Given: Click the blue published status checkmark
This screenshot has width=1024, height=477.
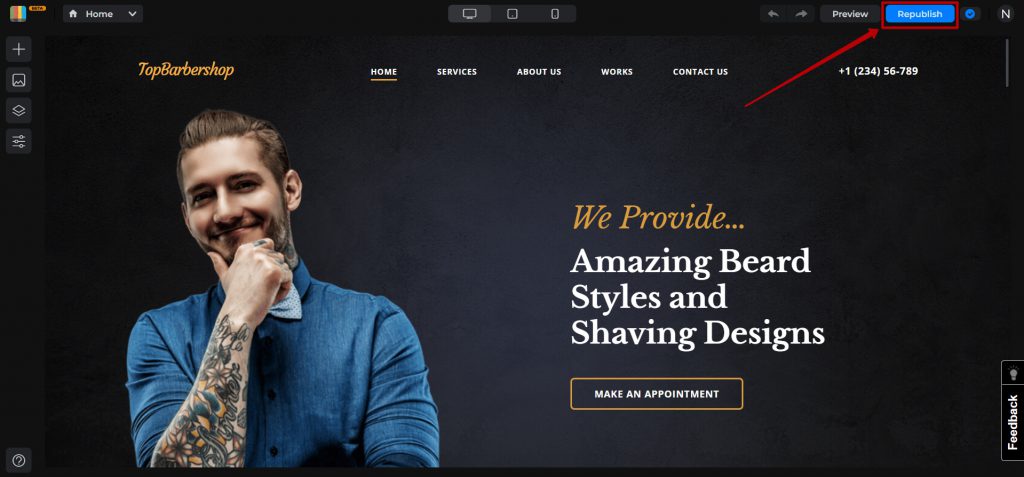Looking at the screenshot, I should (970, 14).
